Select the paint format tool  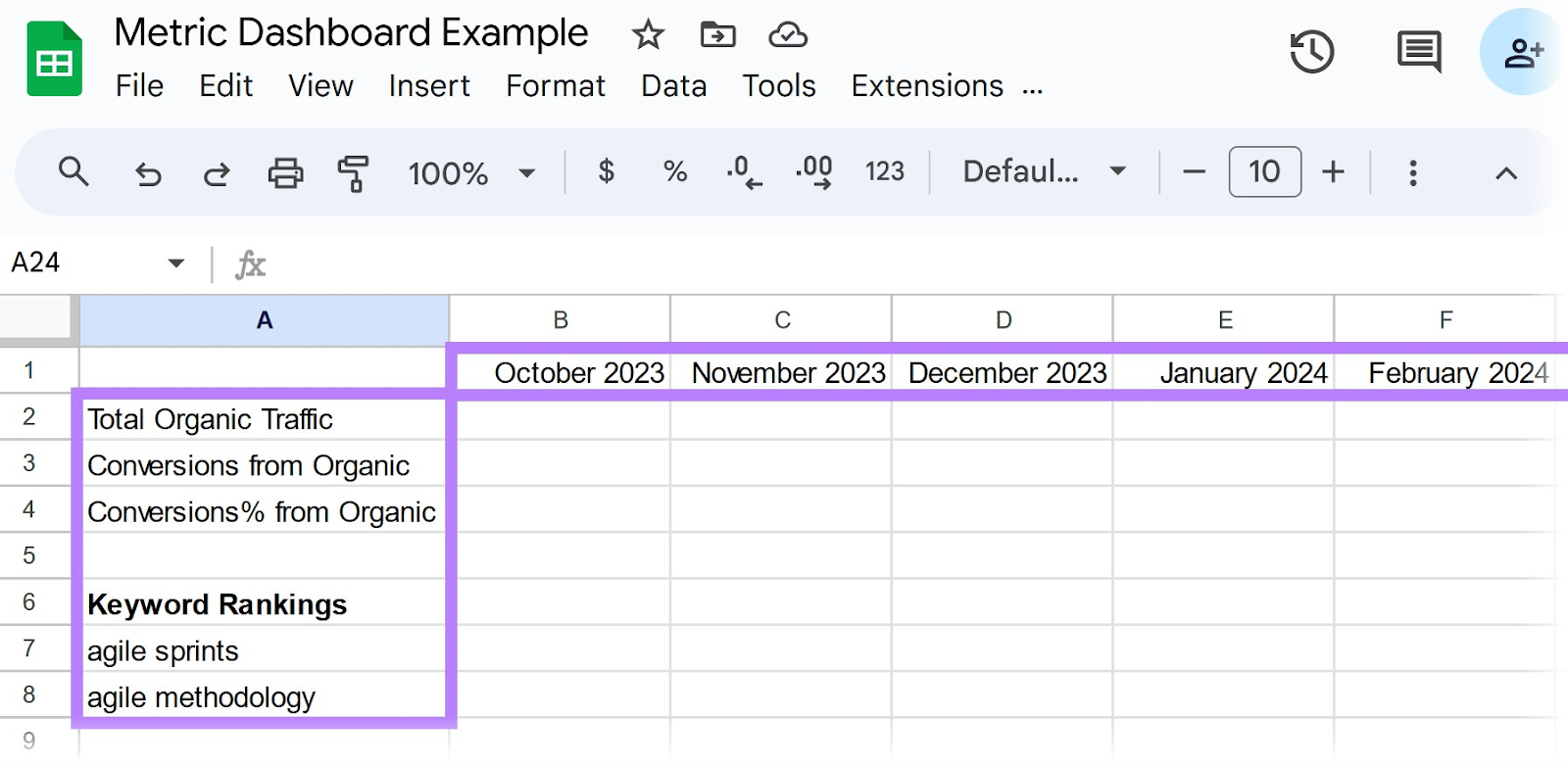(x=353, y=171)
